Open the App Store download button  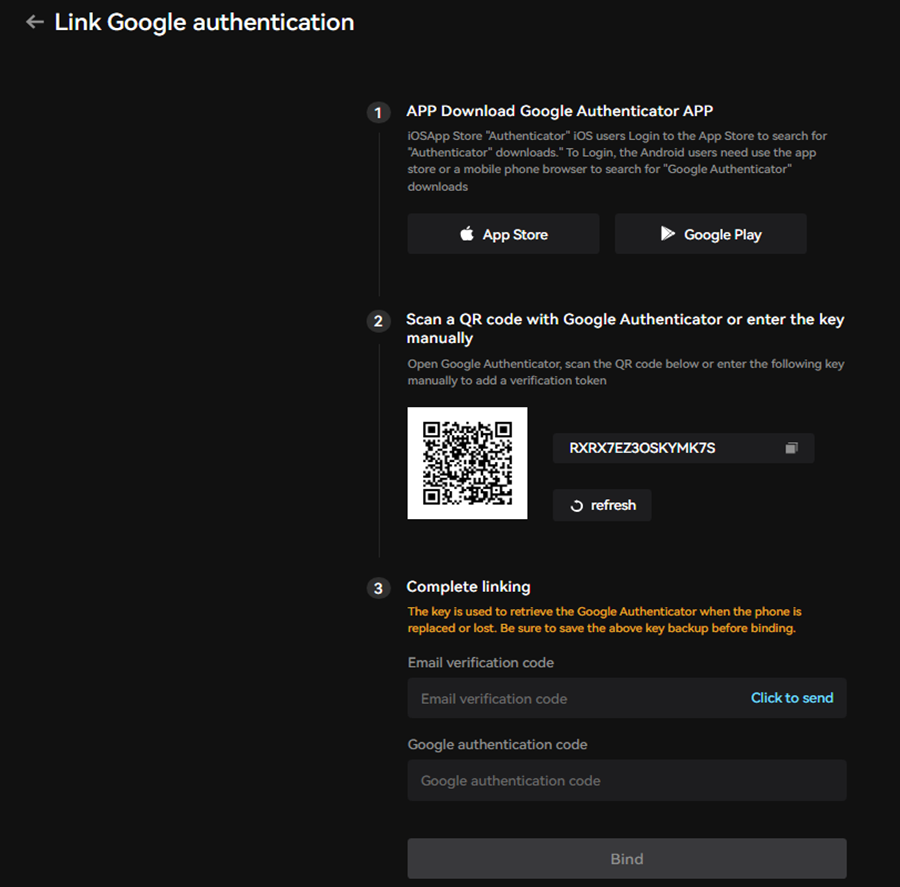point(503,234)
